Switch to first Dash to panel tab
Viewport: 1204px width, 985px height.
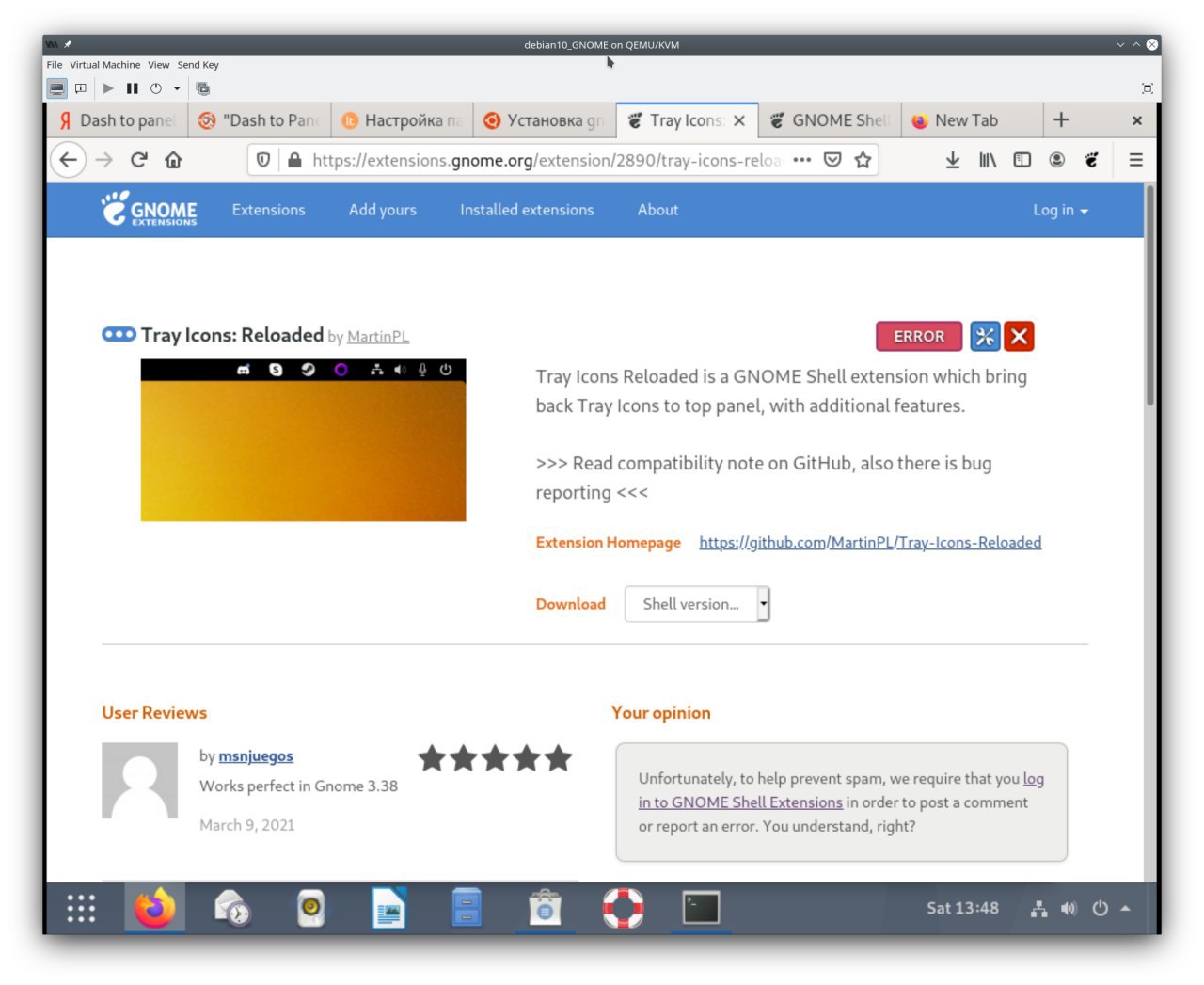click(x=117, y=120)
